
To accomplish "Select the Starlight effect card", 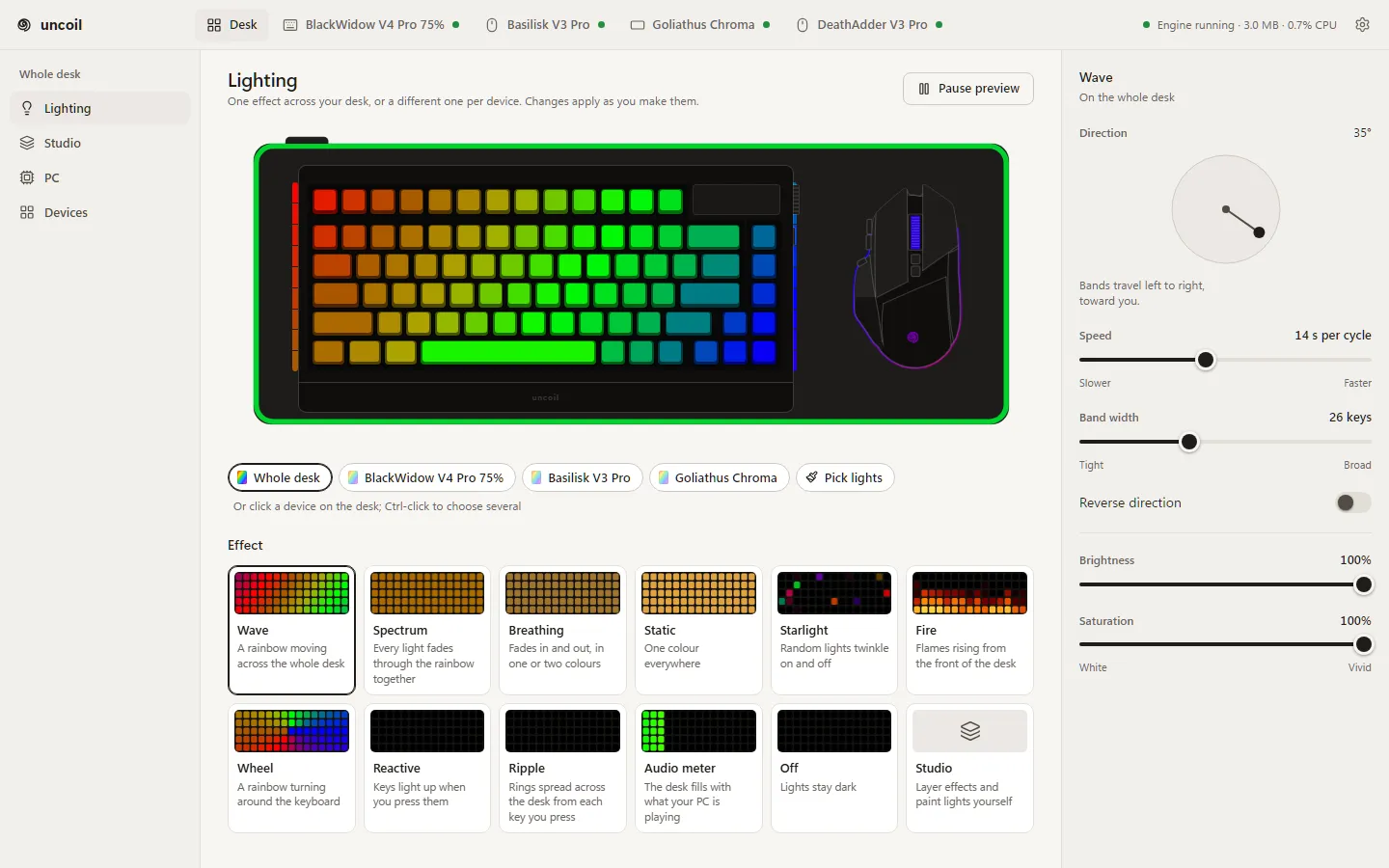I will pyautogui.click(x=834, y=630).
